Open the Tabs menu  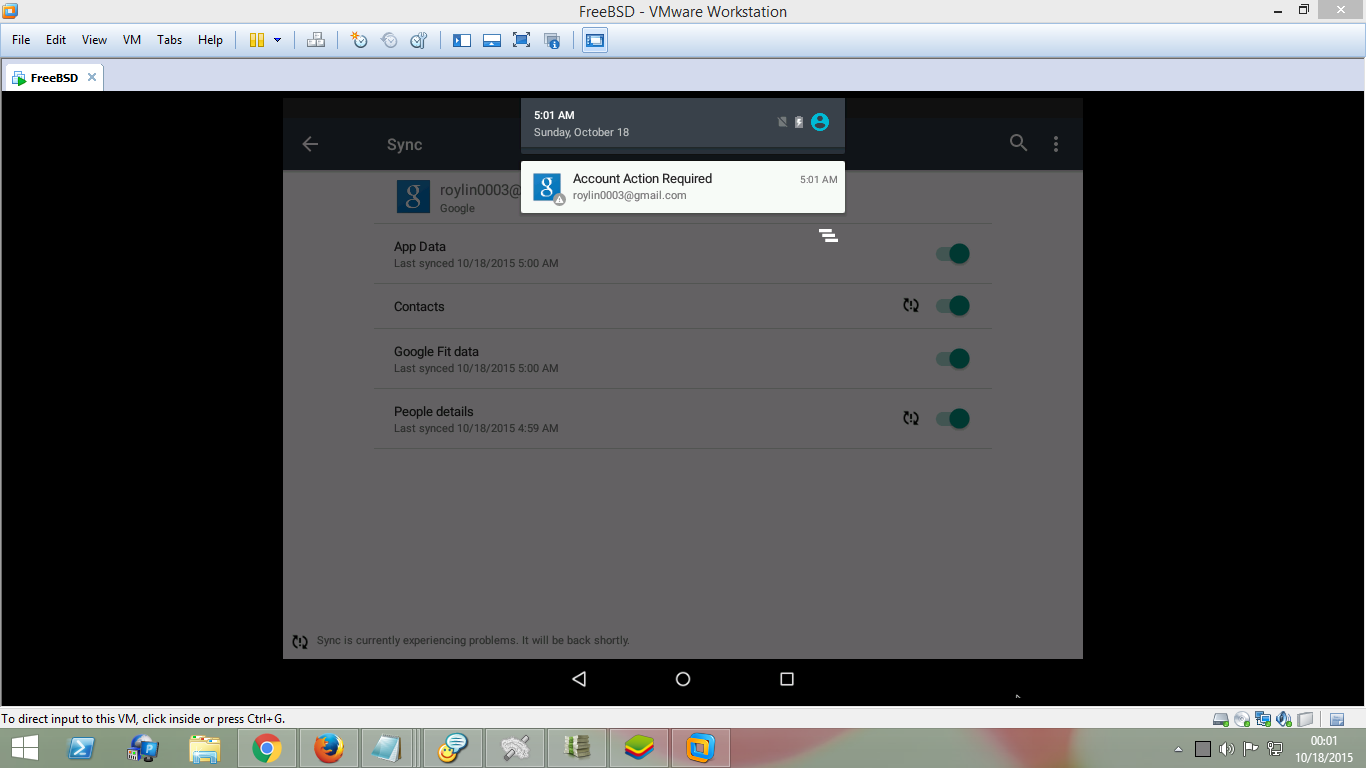pyautogui.click(x=169, y=40)
